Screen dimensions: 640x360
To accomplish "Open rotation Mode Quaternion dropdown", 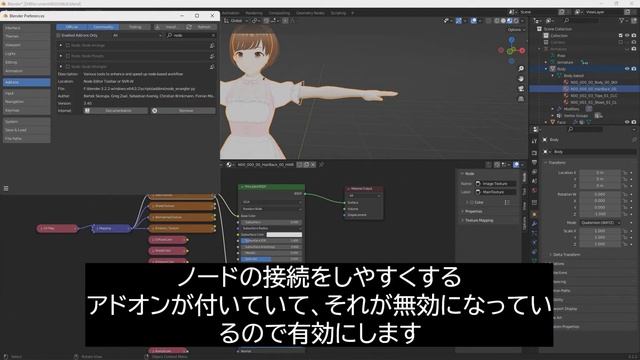I will [600, 222].
